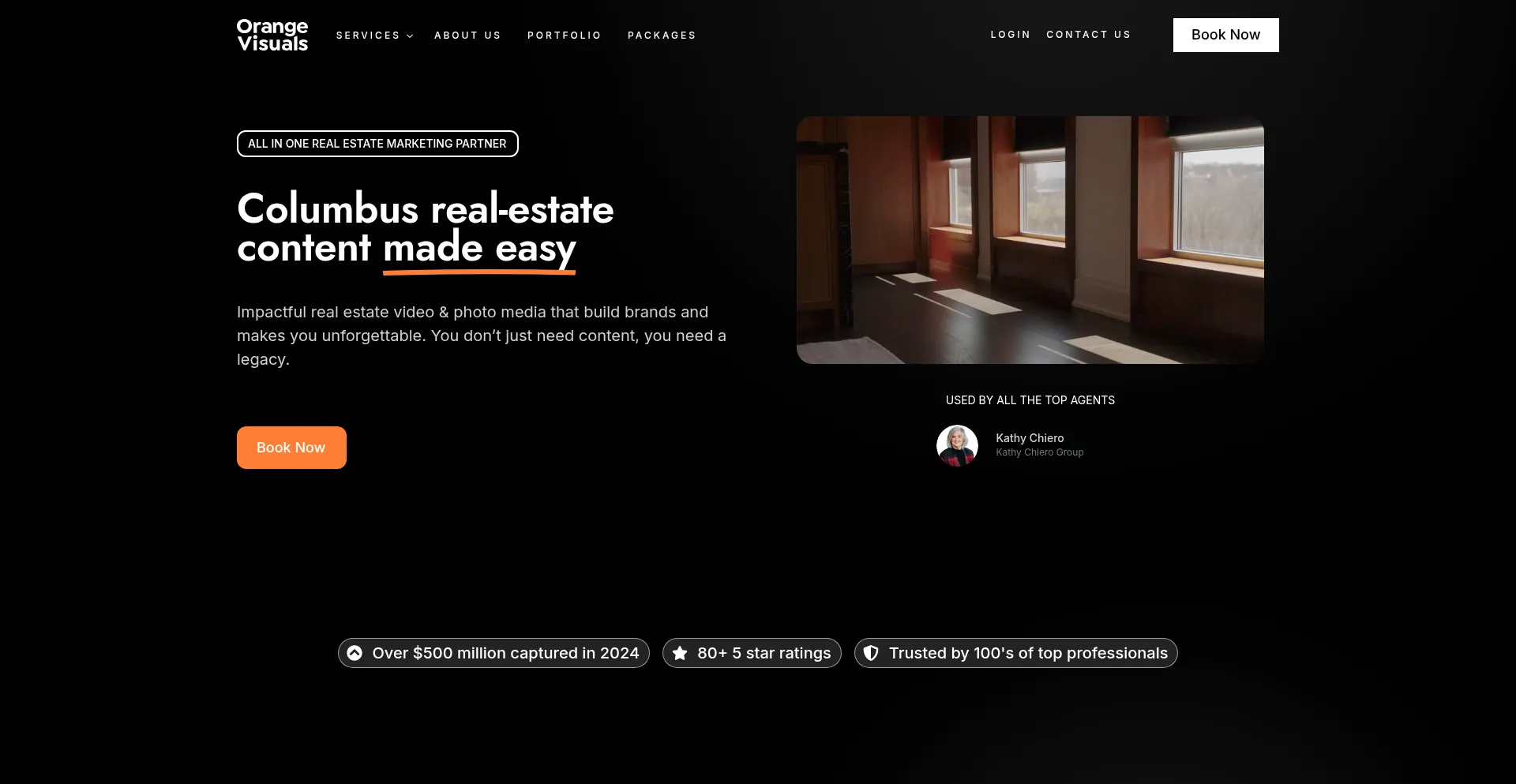Click the star icon beside 5 star ratings
The image size is (1516, 784).
[680, 653]
